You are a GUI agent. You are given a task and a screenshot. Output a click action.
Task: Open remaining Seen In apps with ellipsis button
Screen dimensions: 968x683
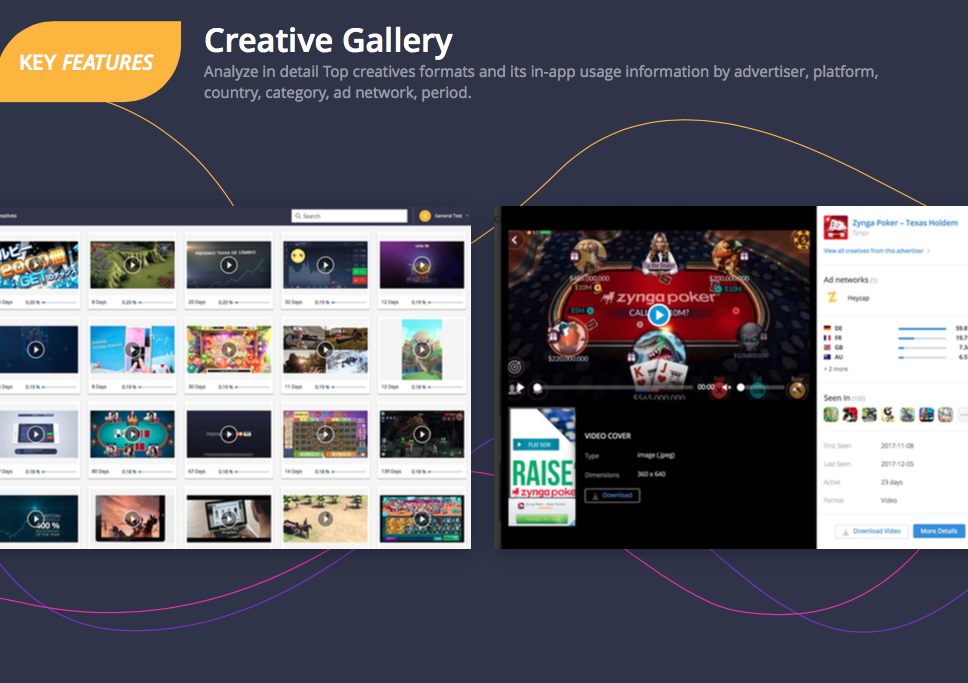pyautogui.click(x=963, y=412)
